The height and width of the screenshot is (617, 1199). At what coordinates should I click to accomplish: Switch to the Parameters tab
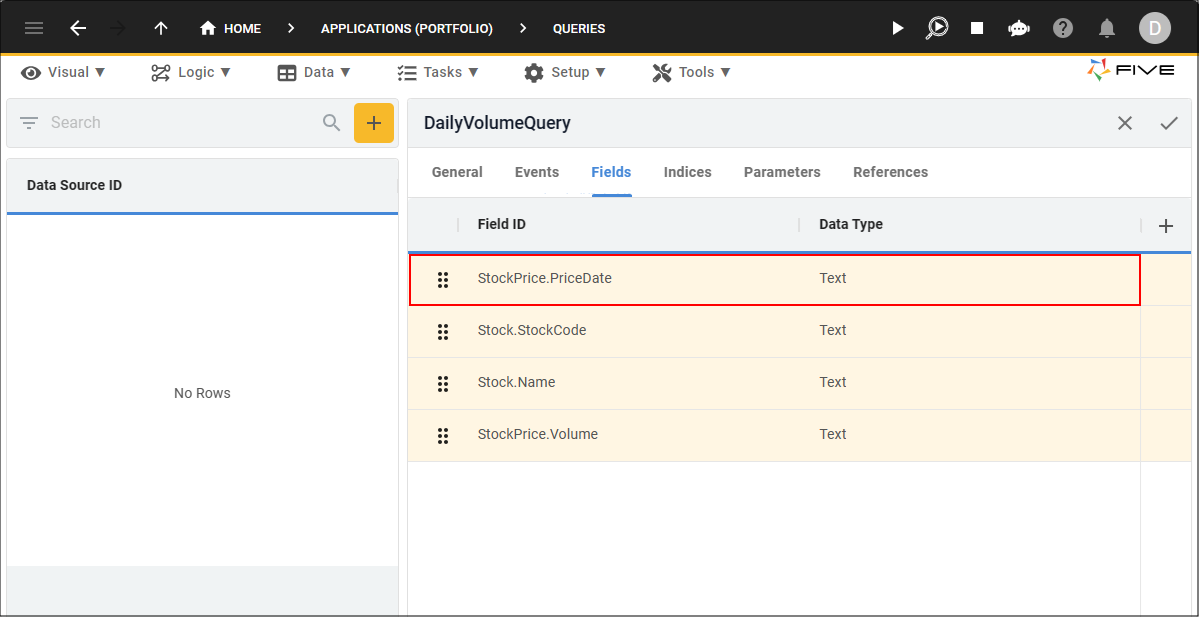(782, 172)
